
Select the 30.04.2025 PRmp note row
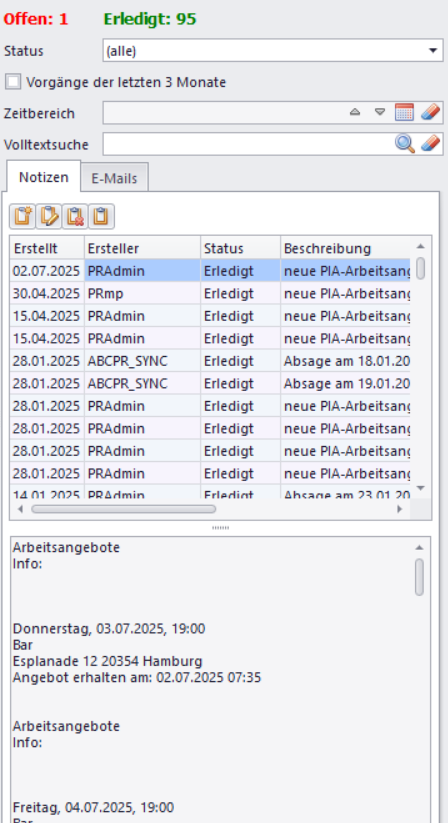click(x=210, y=293)
